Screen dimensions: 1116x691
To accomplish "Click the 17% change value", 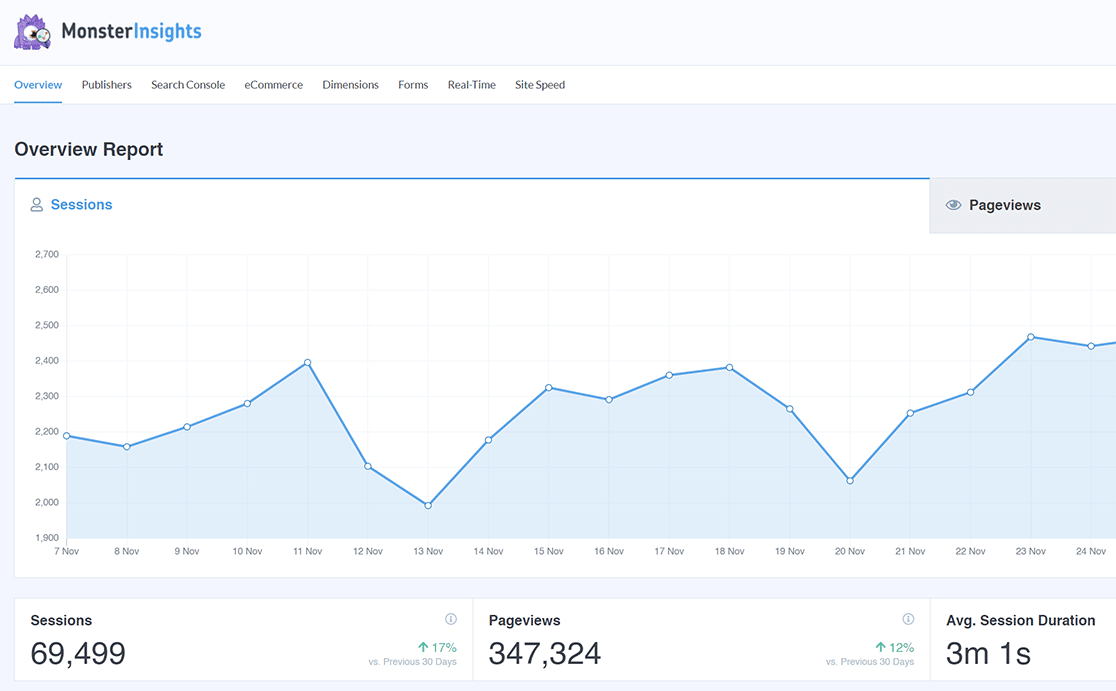I will click(x=444, y=648).
